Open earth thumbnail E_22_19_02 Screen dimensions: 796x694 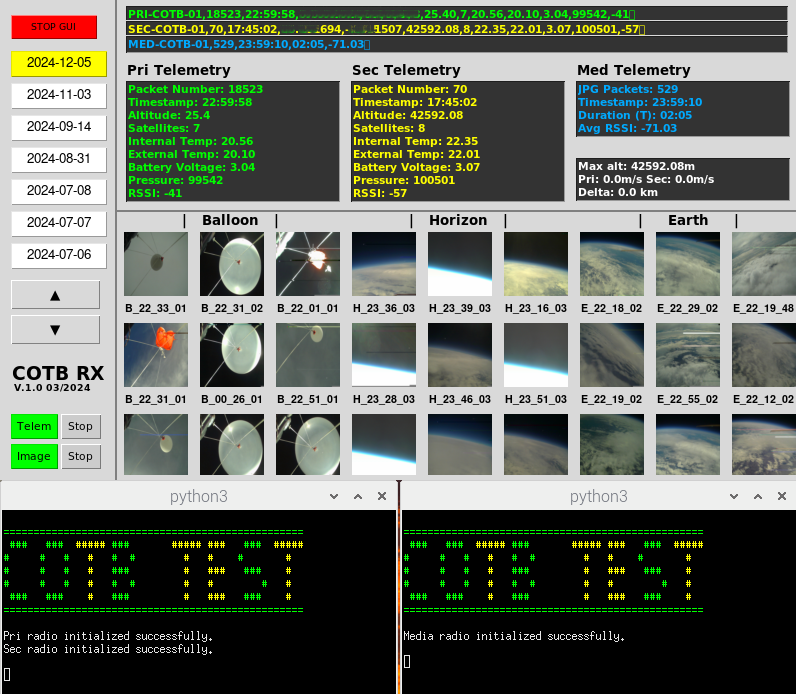(x=612, y=355)
